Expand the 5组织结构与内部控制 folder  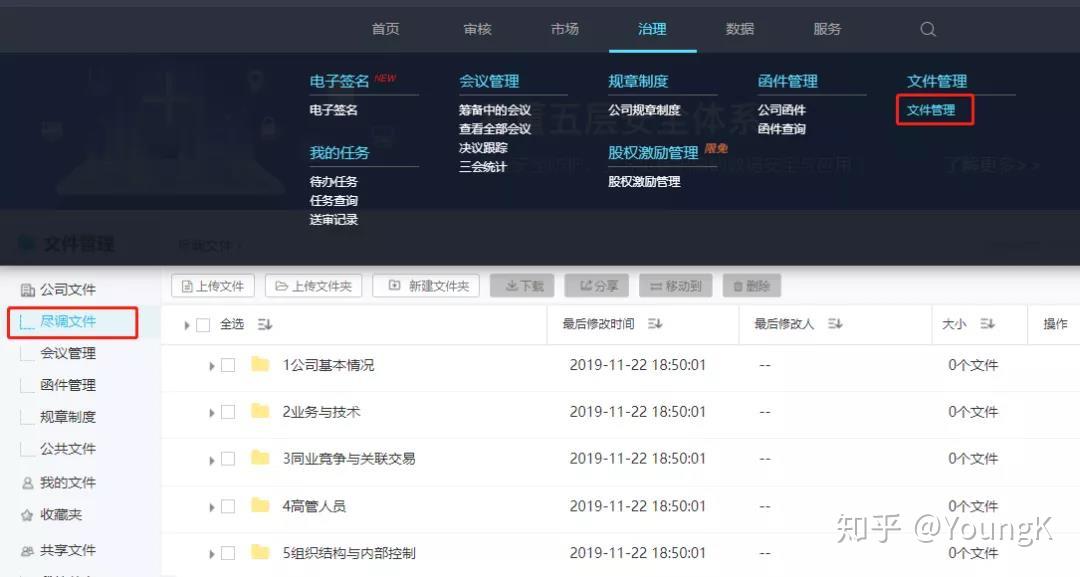click(x=210, y=553)
